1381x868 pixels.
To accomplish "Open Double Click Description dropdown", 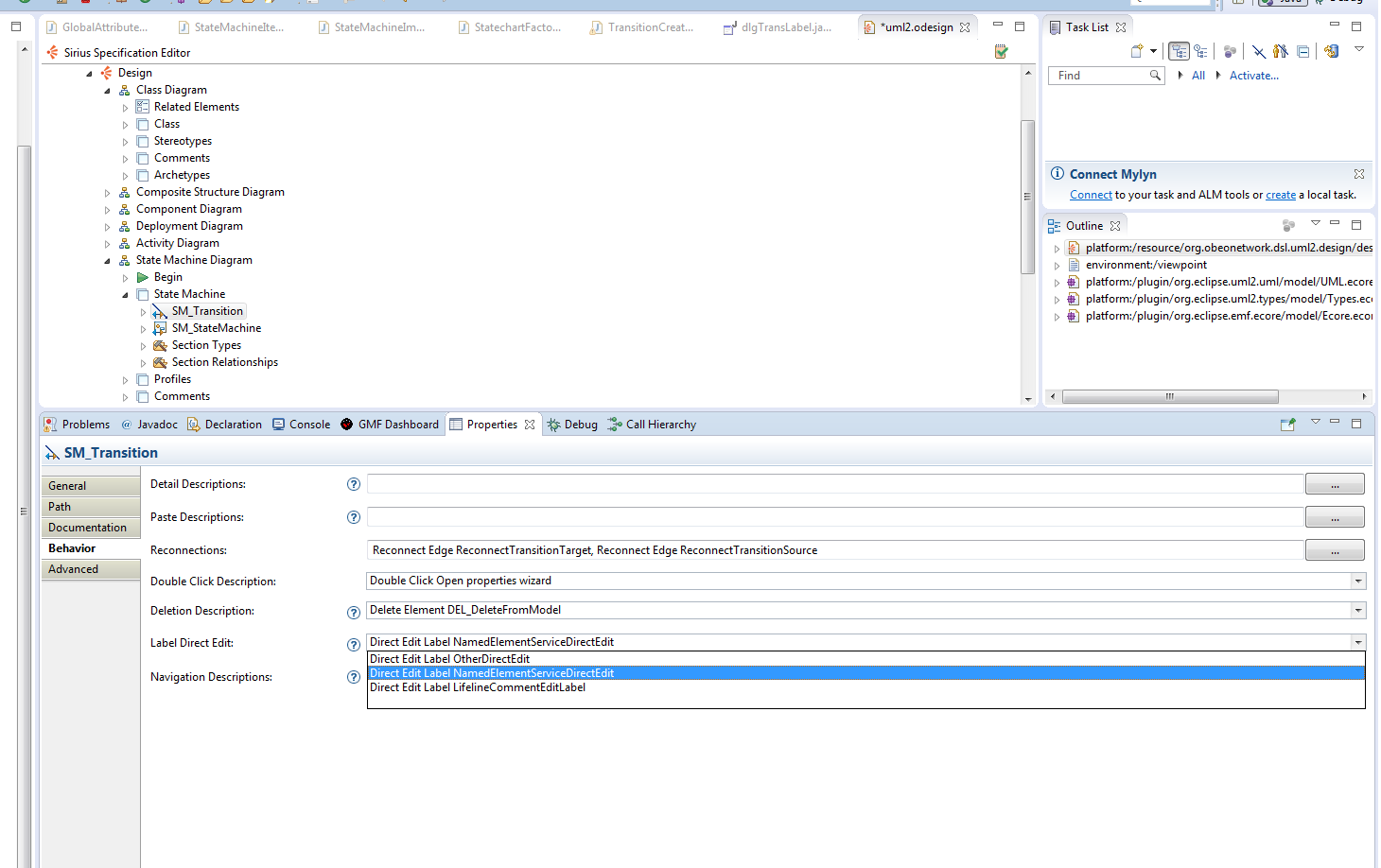I will (1358, 582).
